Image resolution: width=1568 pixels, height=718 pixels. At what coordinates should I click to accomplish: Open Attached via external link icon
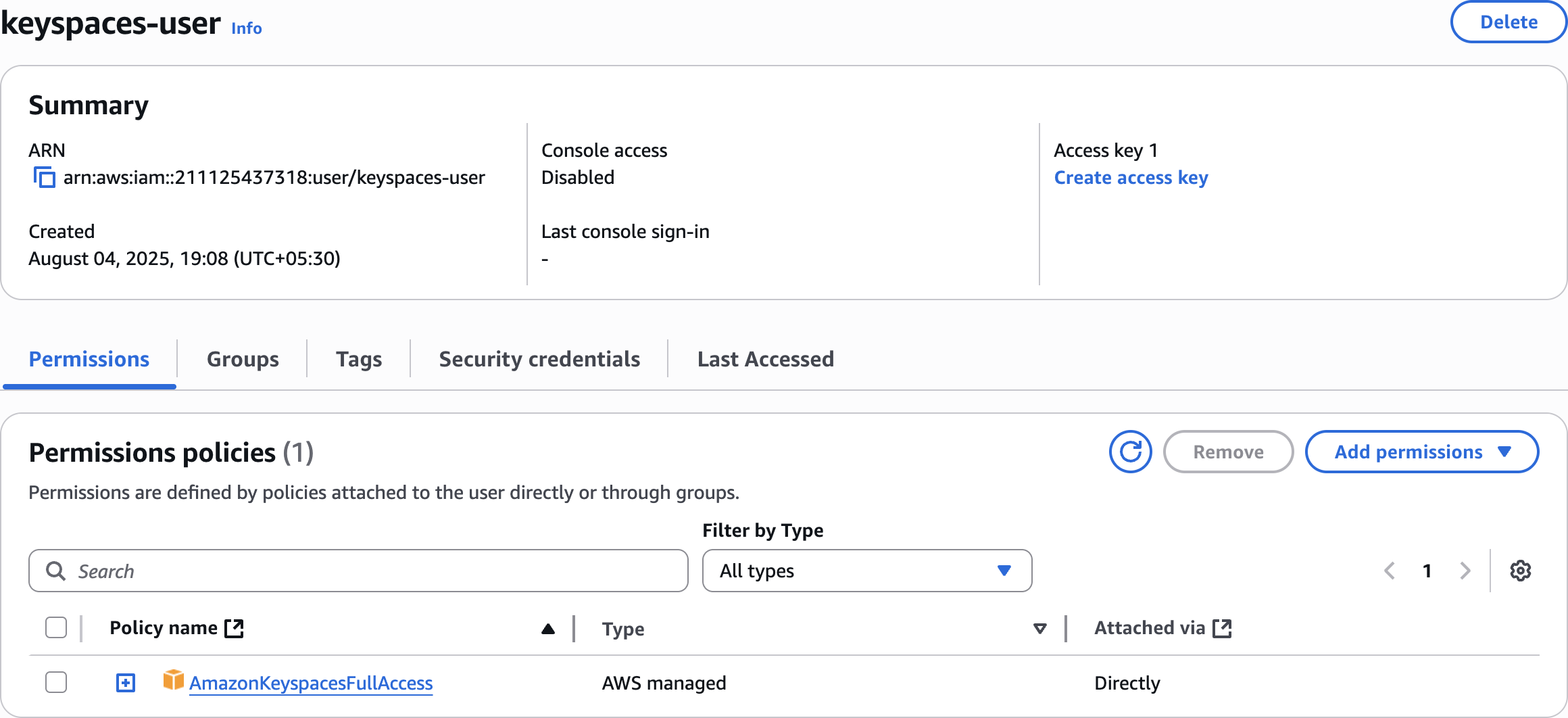tap(1222, 628)
